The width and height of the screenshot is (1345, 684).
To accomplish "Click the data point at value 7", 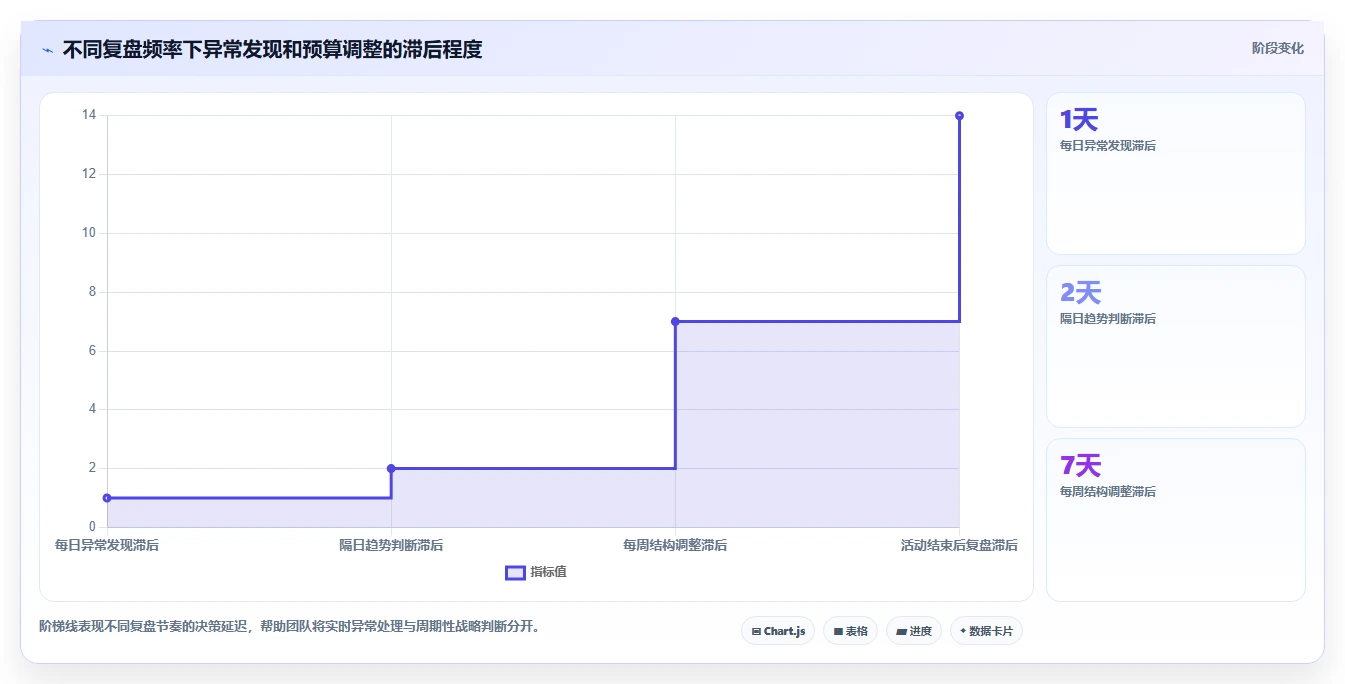I will coord(675,321).
